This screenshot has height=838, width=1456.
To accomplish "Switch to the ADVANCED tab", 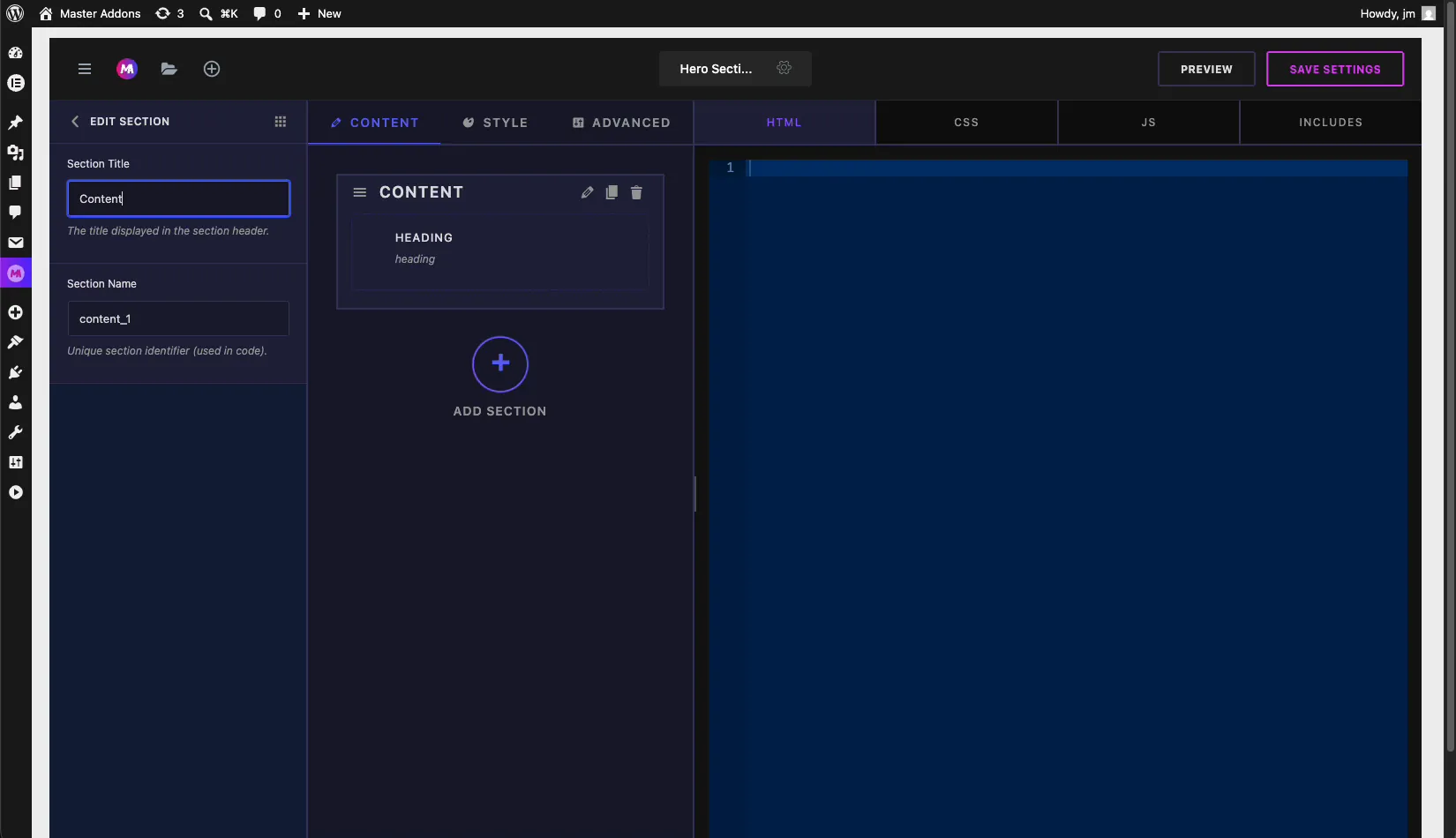I will 621,123.
